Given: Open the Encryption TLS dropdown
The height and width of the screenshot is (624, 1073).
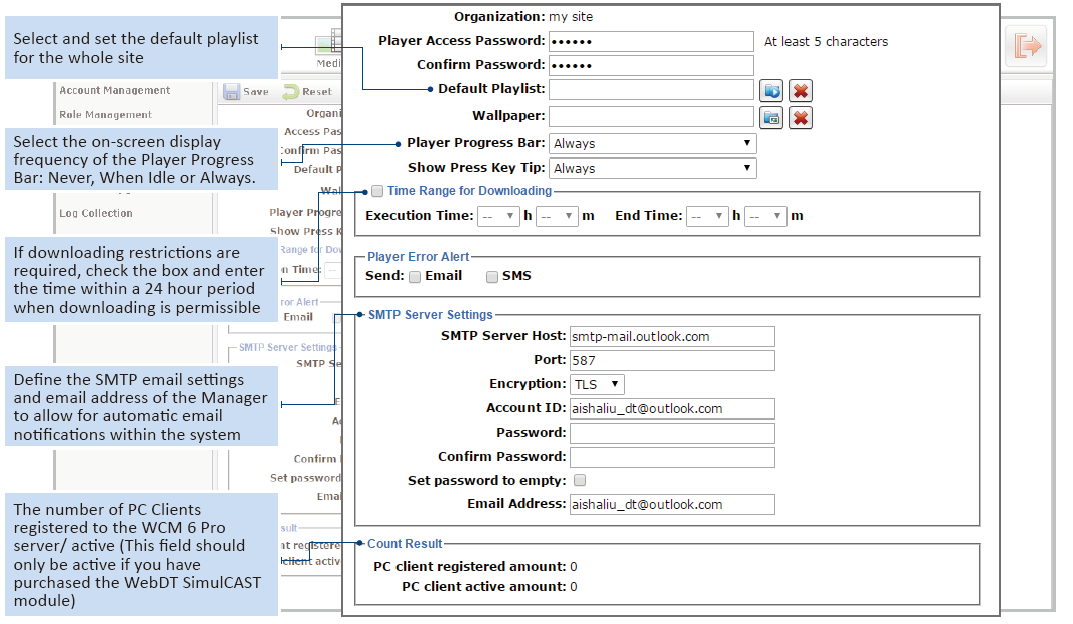Looking at the screenshot, I should click(597, 385).
